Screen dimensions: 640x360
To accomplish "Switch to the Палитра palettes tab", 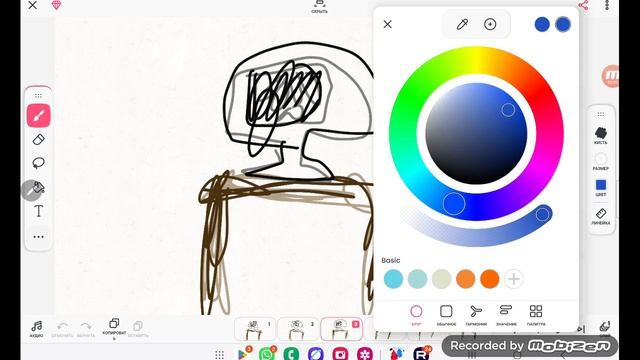I will [x=536, y=315].
